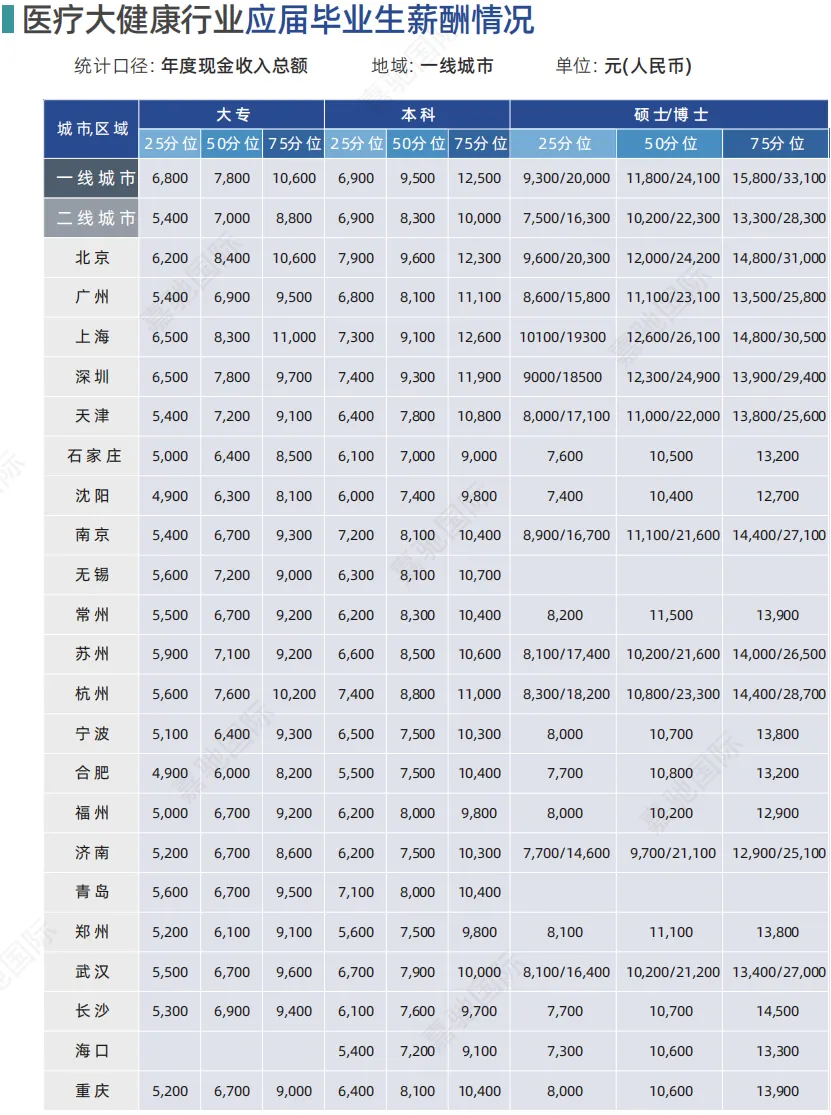Image resolution: width=831 pixels, height=1115 pixels.
Task: Click 11,900 value in the 深圳 row
Action: coord(479,377)
